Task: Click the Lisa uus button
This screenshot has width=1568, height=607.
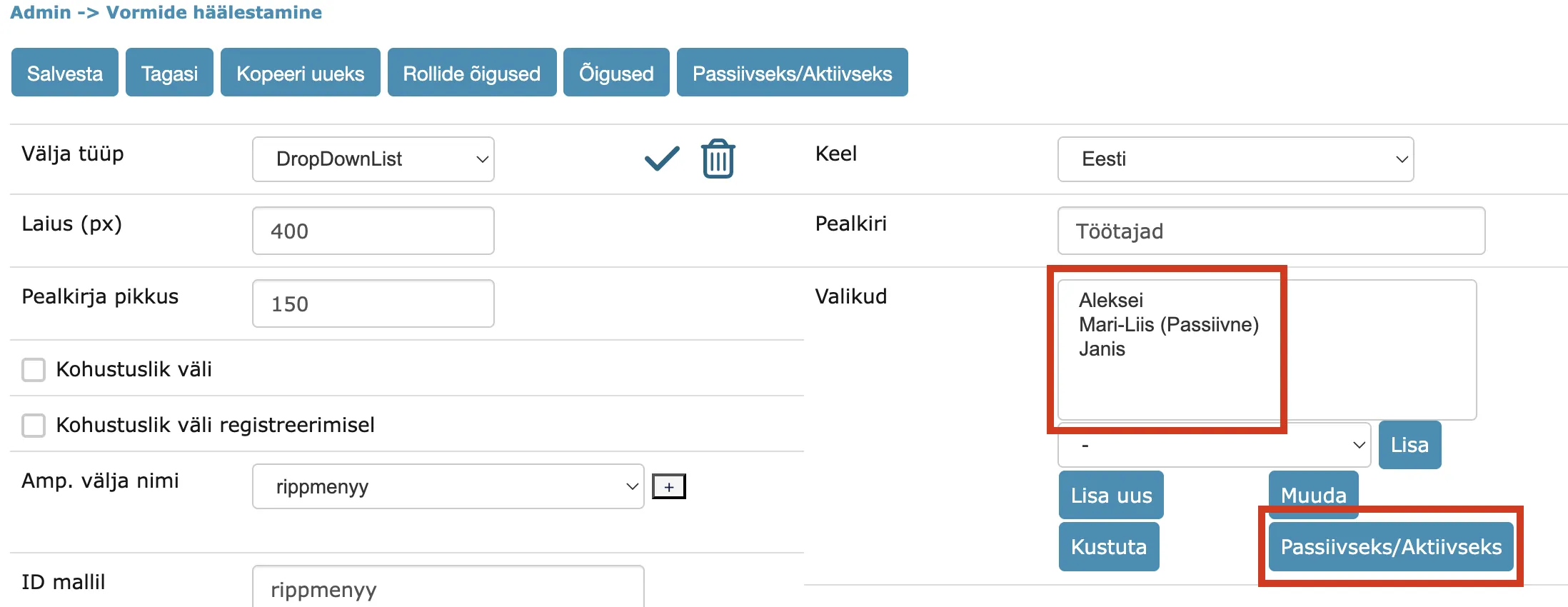Action: [1111, 495]
